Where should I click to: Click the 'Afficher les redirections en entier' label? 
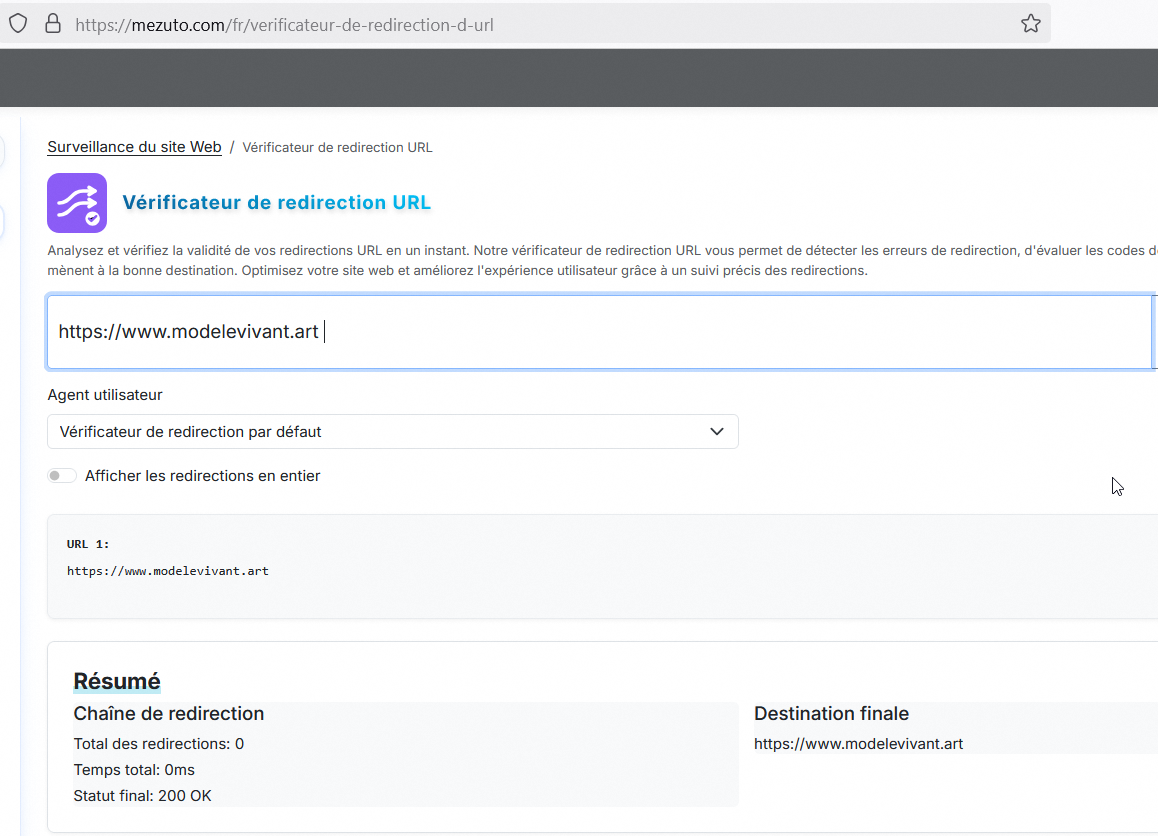[x=202, y=476]
